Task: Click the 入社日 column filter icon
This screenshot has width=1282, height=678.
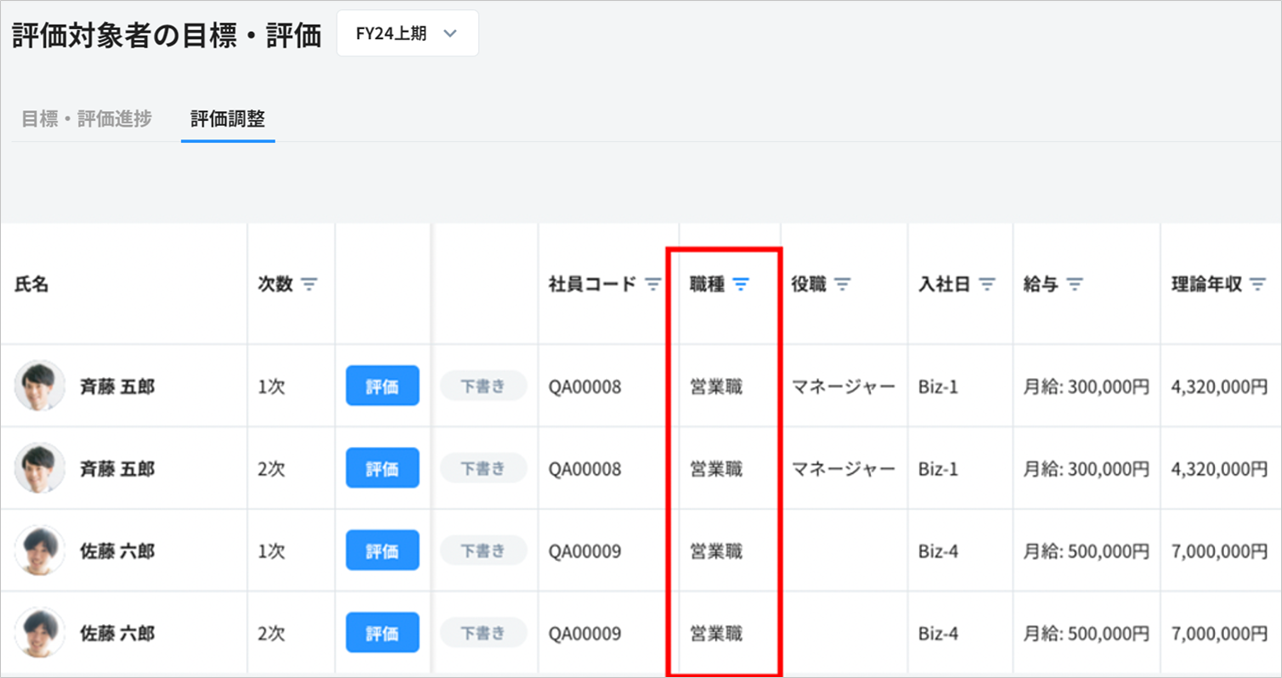Action: click(987, 285)
